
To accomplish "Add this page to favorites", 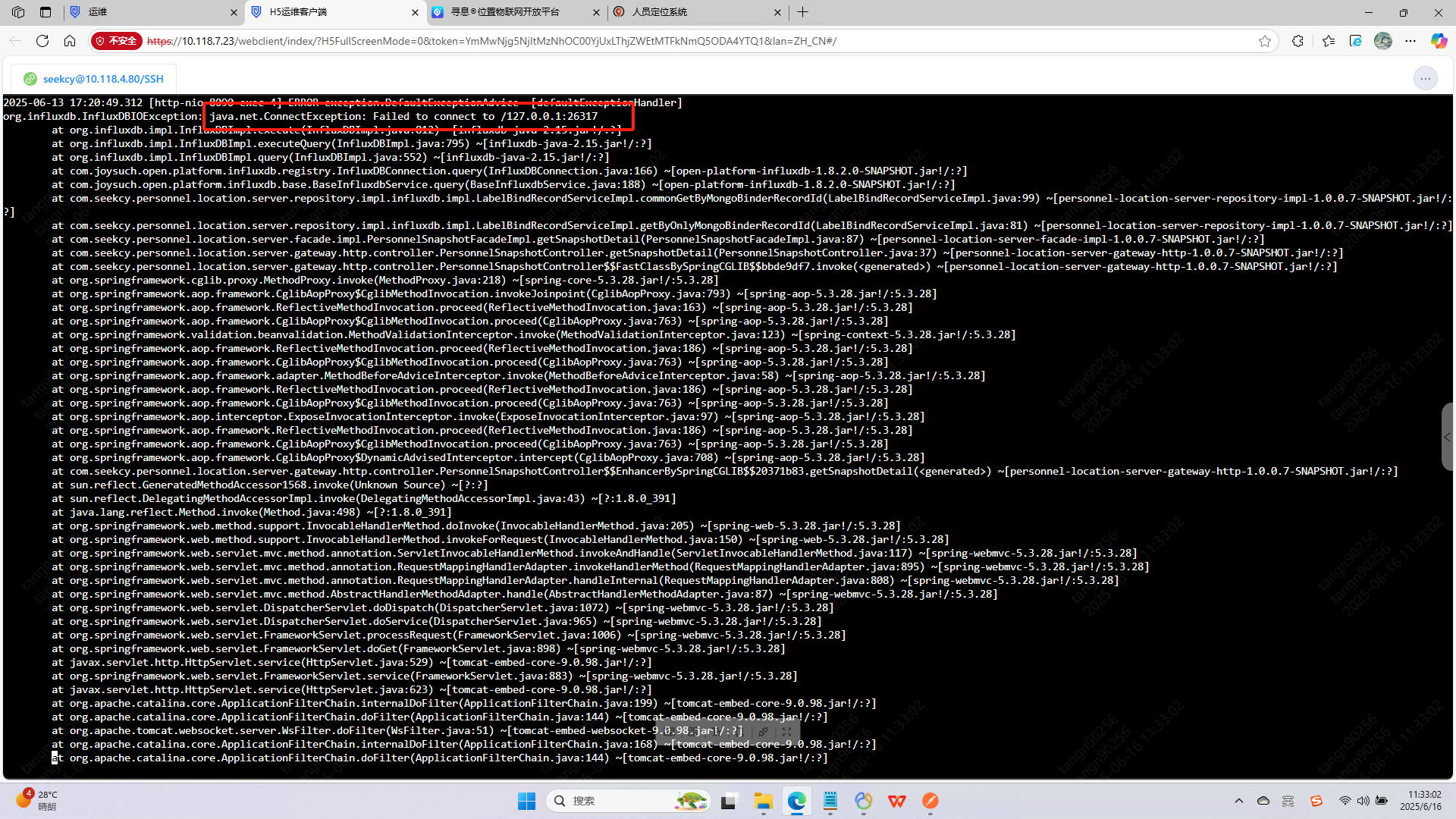I will (x=1265, y=41).
